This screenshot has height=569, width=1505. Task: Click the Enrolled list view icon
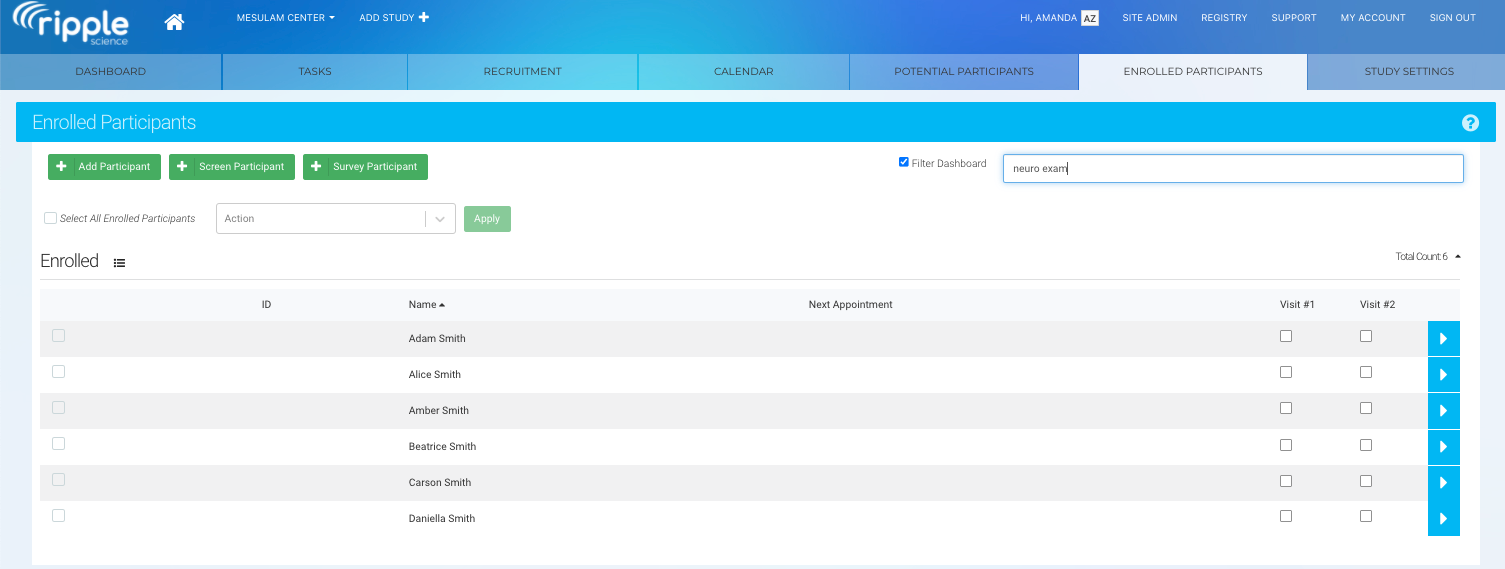click(120, 263)
